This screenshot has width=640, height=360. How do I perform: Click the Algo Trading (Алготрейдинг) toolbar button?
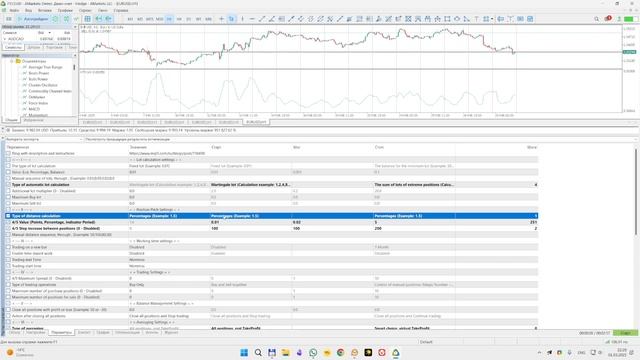point(33,19)
